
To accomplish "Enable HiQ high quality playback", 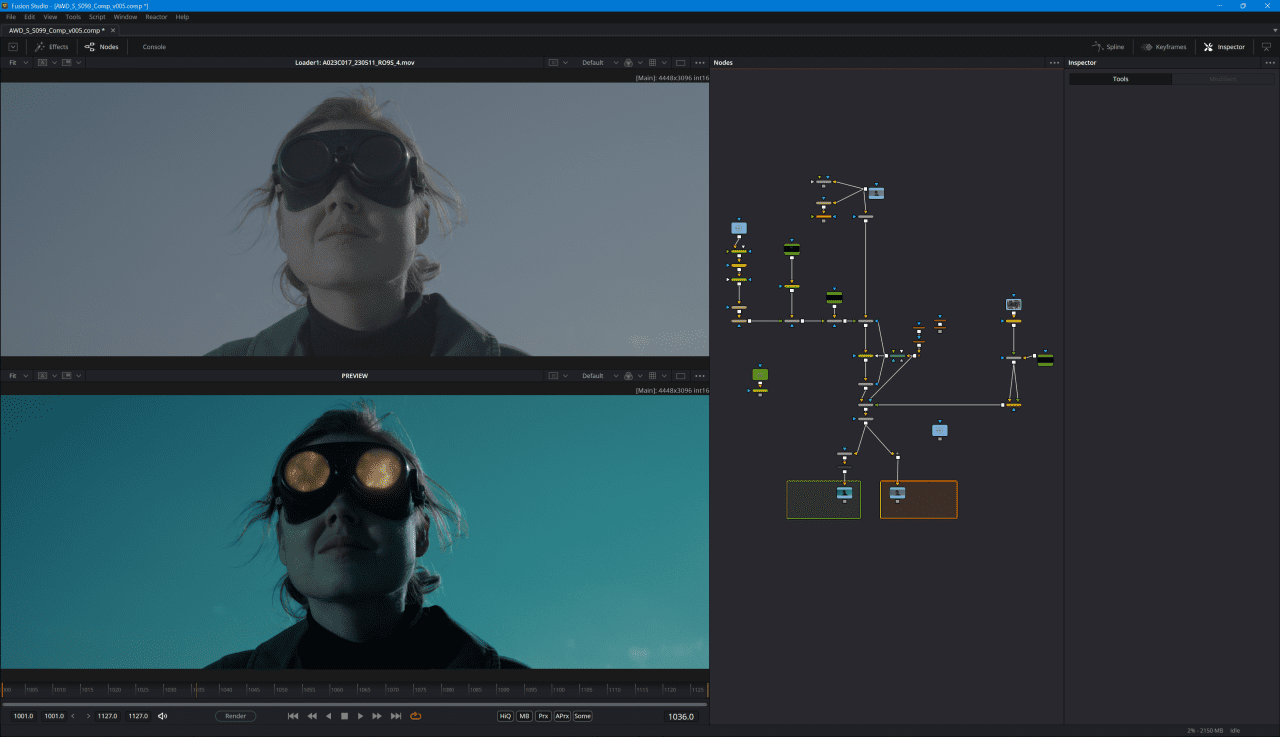I will click(505, 715).
